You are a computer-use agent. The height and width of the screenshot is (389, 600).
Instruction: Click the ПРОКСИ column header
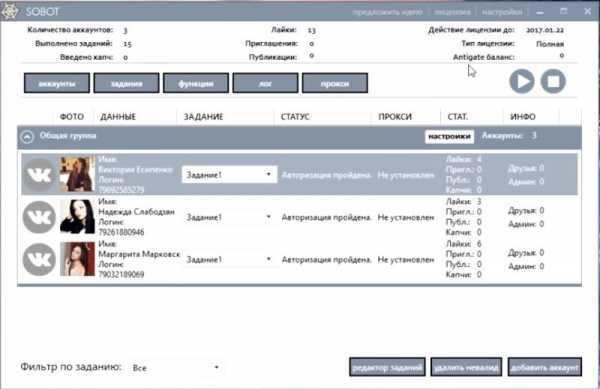pos(395,117)
